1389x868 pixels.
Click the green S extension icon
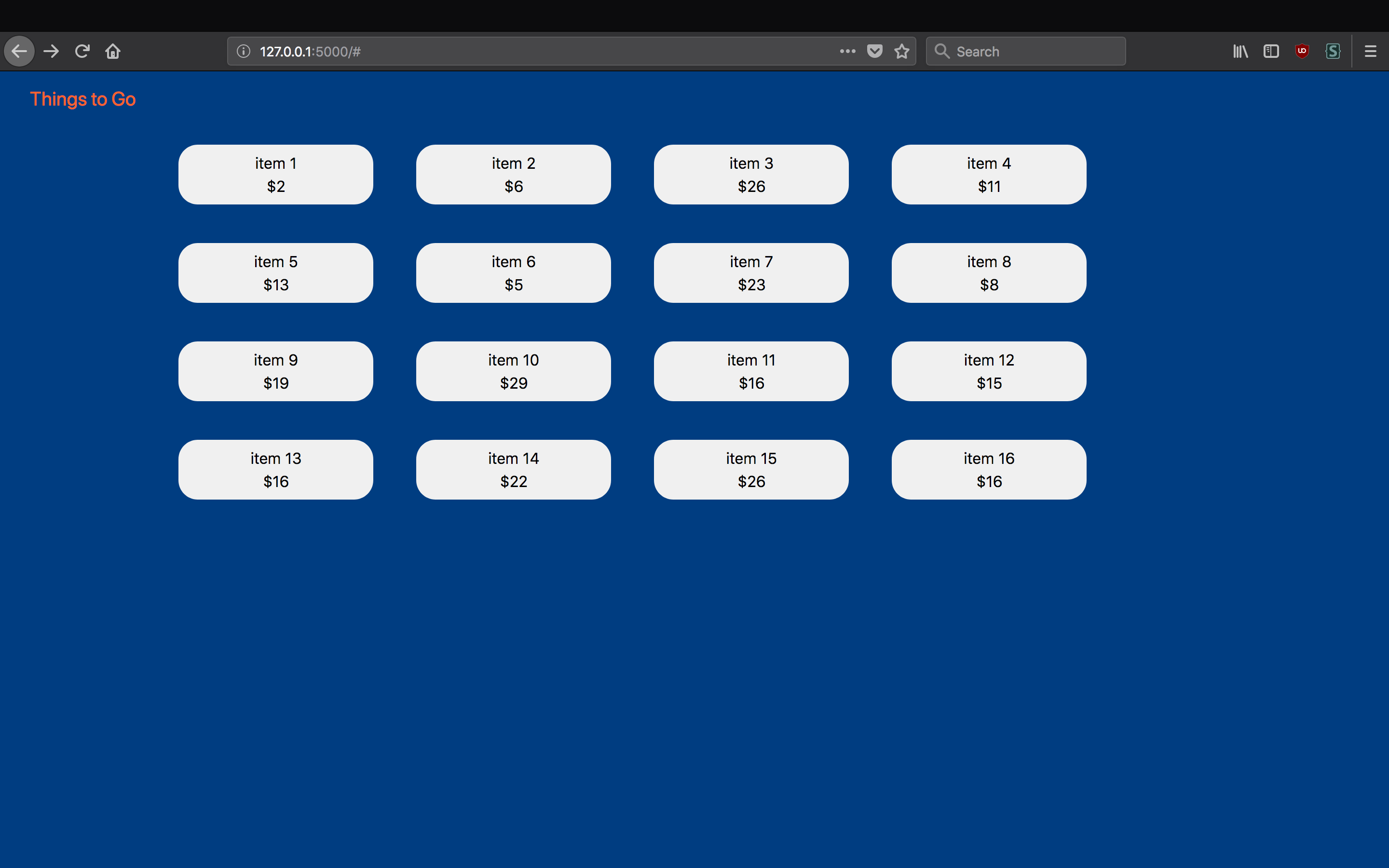pos(1333,51)
